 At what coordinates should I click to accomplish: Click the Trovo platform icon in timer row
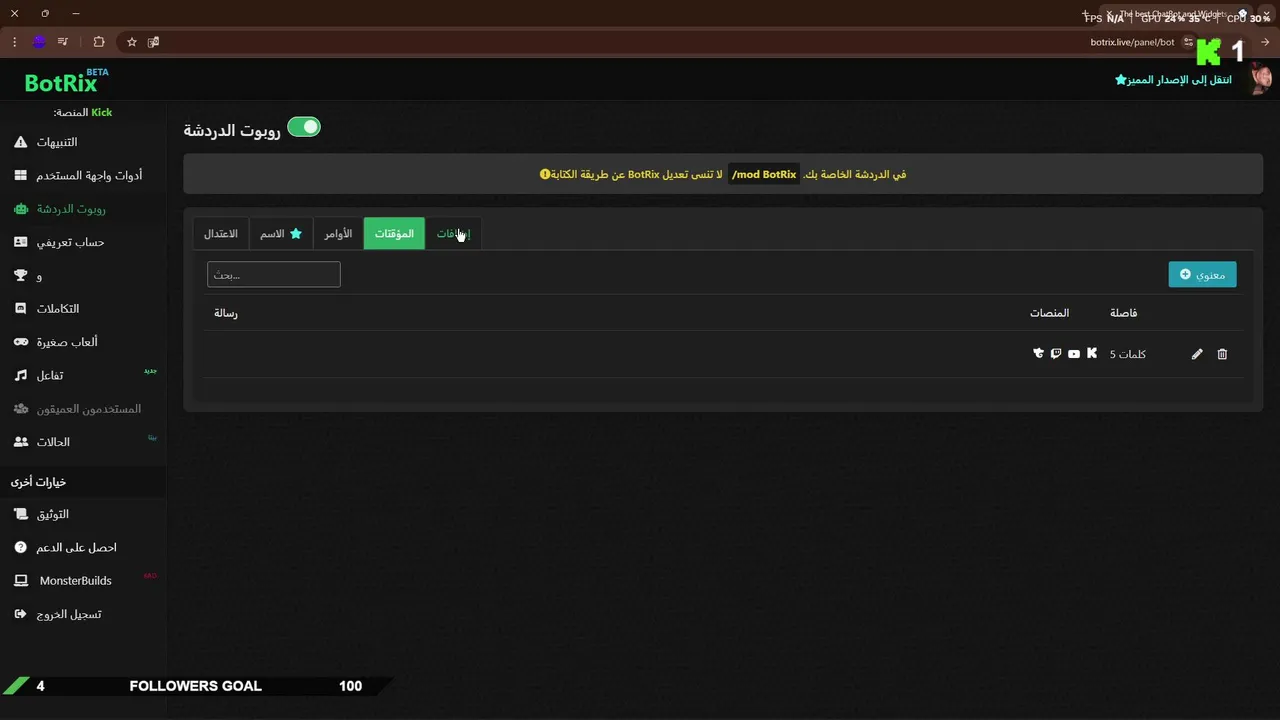[x=1038, y=353]
